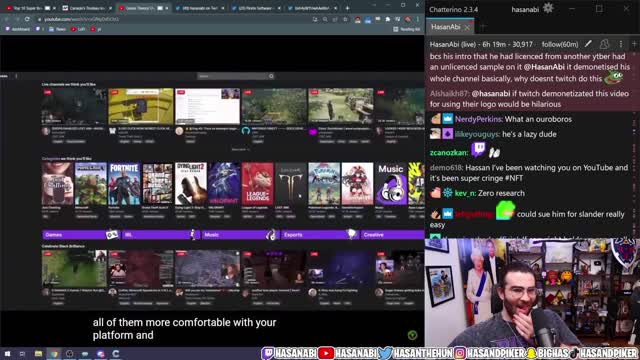Close the HasanAbi chat tab
This screenshot has height=360, width=640.
[x=467, y=27]
